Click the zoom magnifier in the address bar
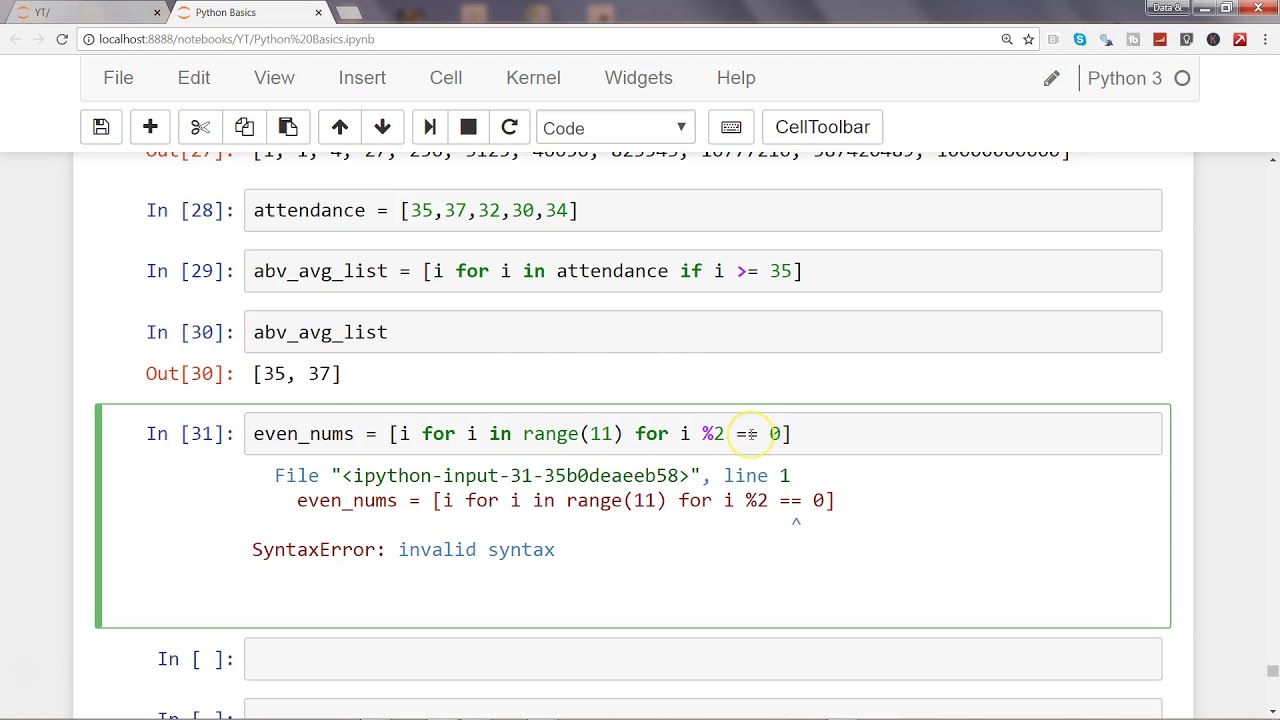This screenshot has height=720, width=1280. pos(1007,39)
